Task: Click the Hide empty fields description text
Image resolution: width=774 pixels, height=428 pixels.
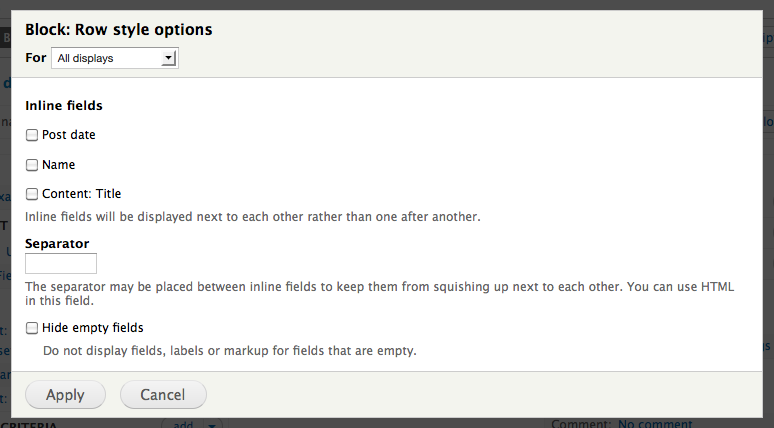Action: (229, 351)
